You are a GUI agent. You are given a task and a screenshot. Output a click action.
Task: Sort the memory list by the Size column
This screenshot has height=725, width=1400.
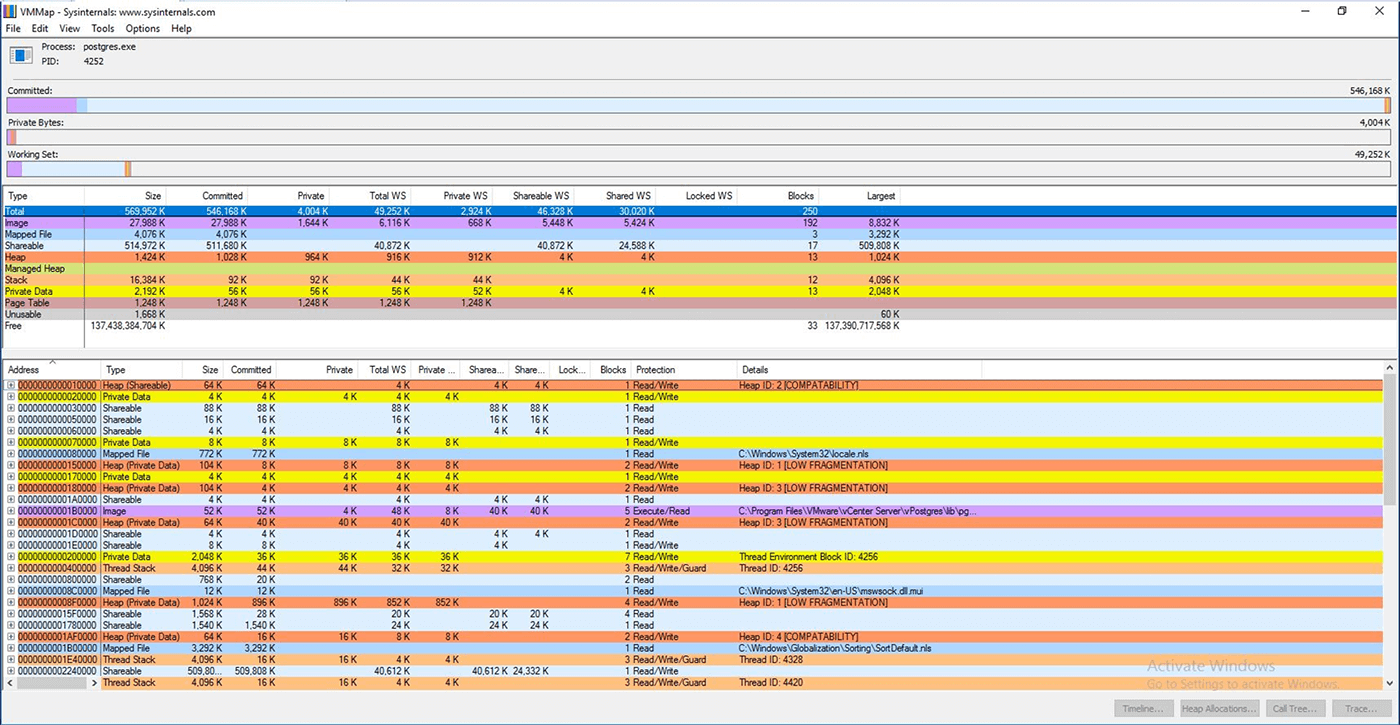click(x=207, y=369)
